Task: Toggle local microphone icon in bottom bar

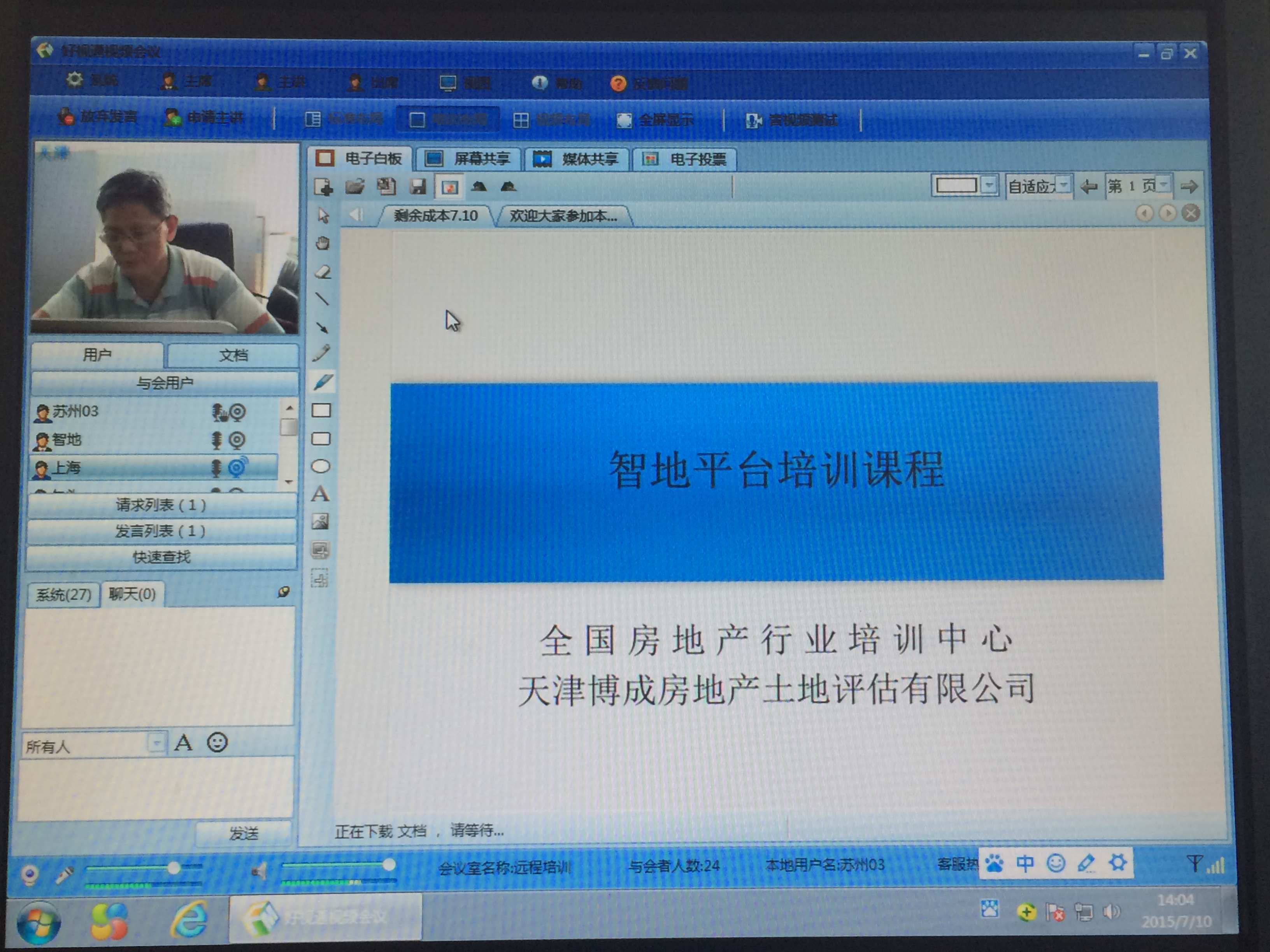Action: pos(64,875)
